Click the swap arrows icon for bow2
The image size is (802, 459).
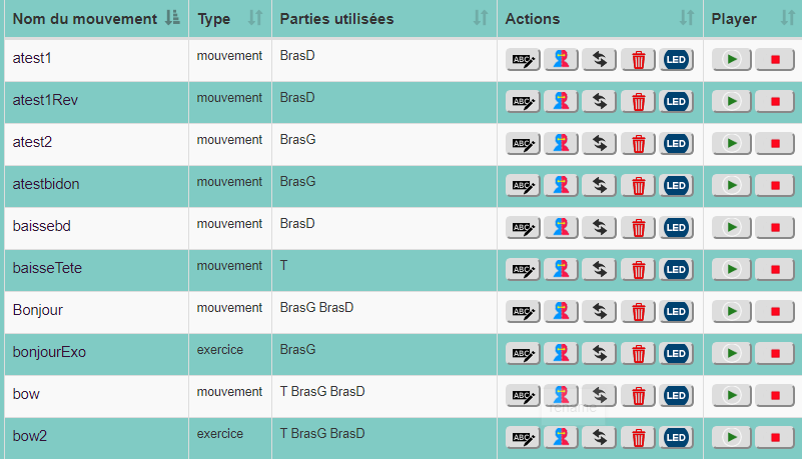[599, 438]
